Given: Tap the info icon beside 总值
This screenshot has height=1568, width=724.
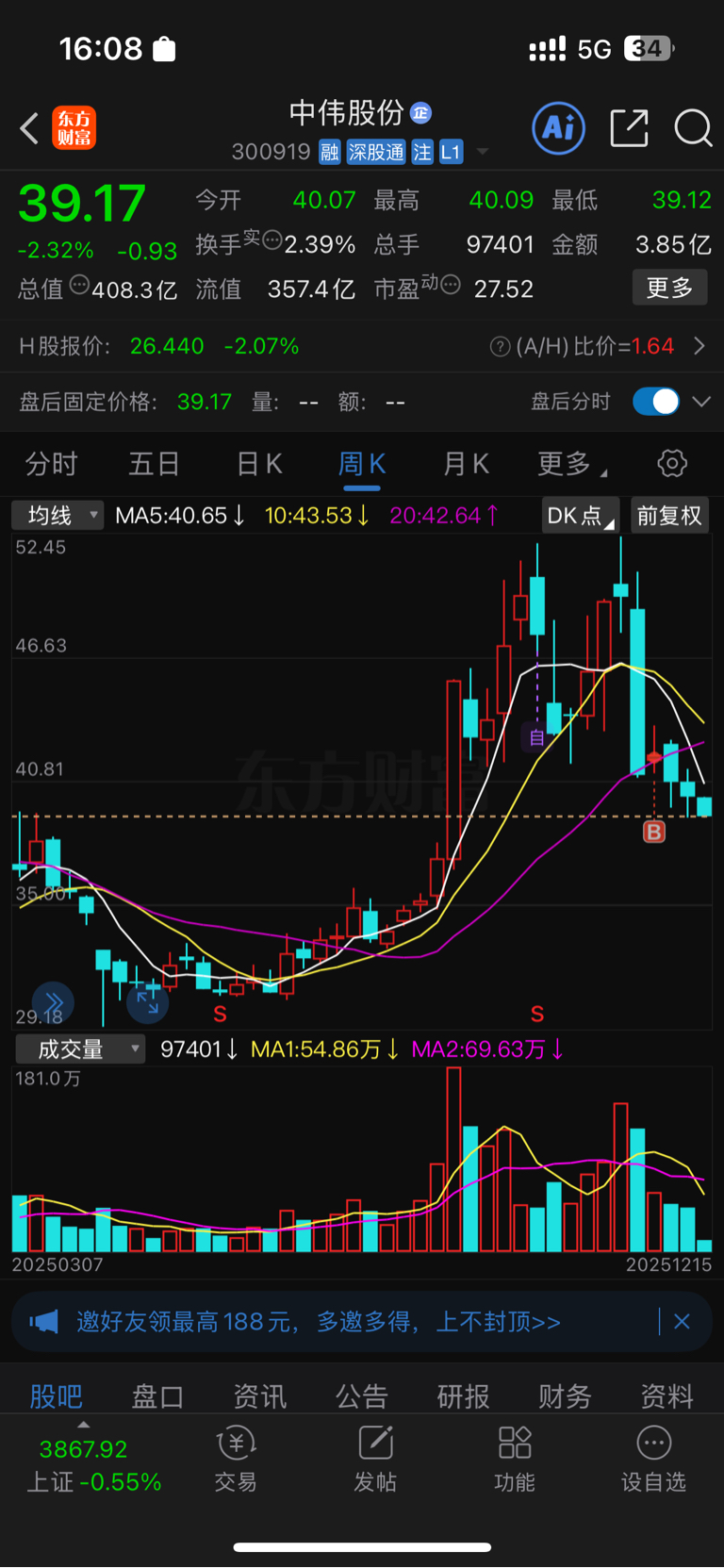Looking at the screenshot, I should [x=79, y=284].
